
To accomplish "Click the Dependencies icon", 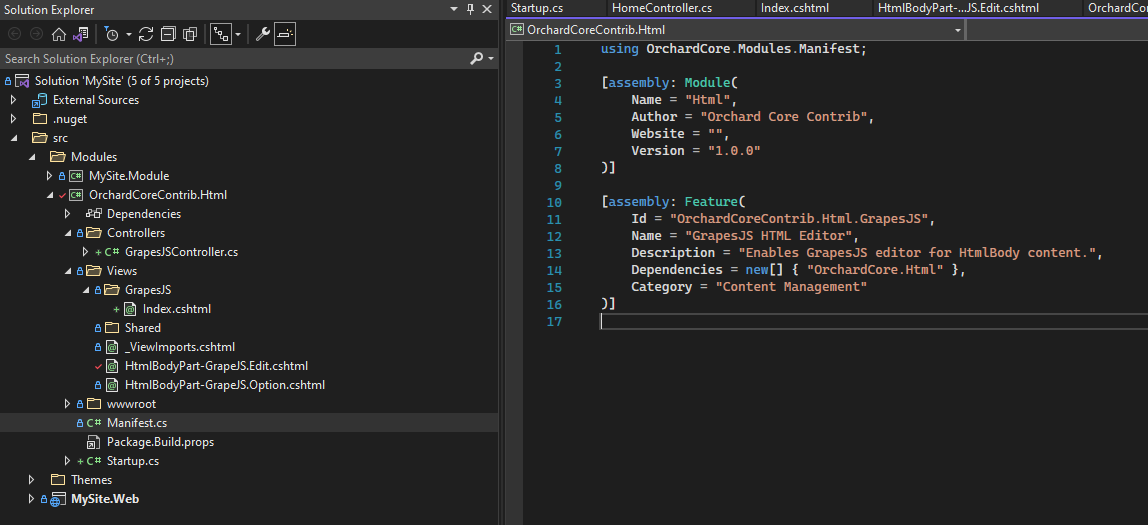I will pyautogui.click(x=93, y=214).
